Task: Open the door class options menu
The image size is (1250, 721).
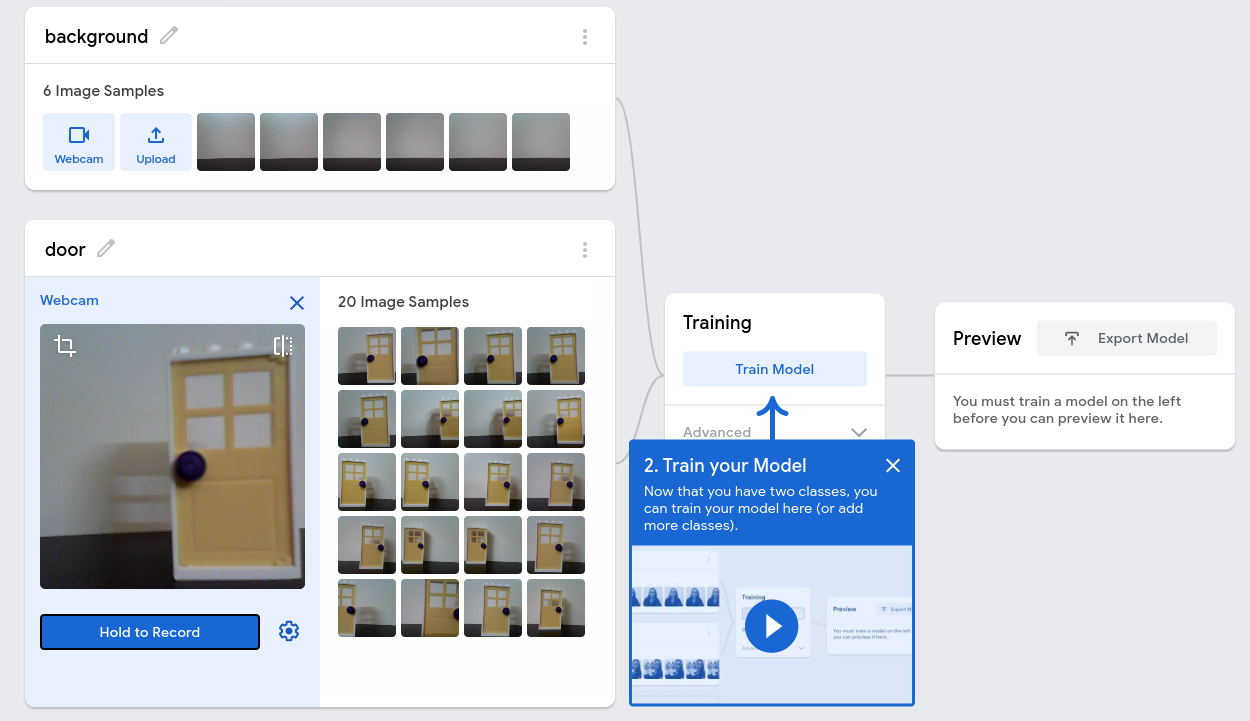Action: pos(585,250)
